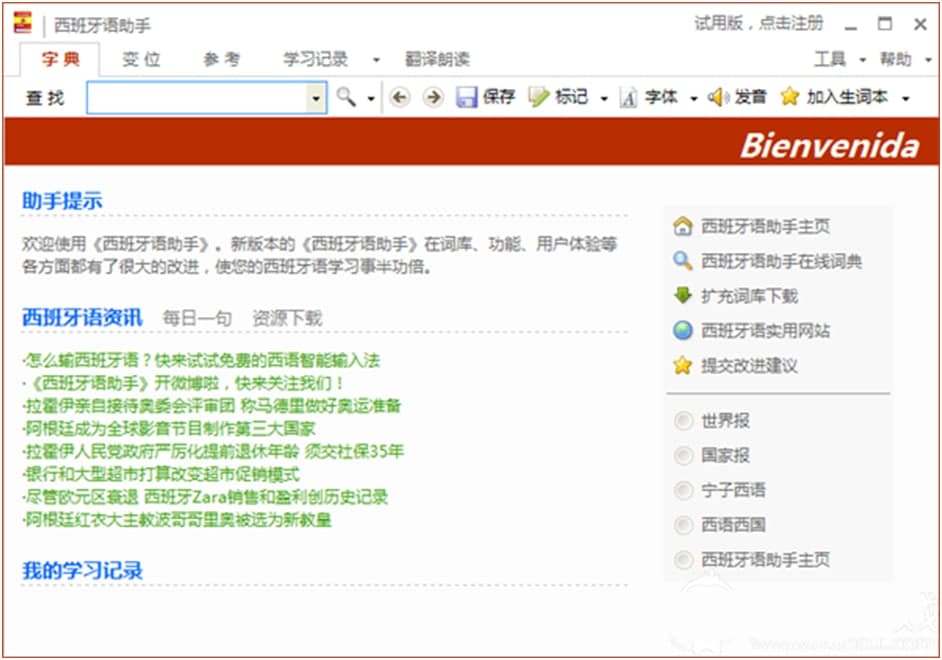Open the 帮助 menu
This screenshot has height=660, width=942.
point(896,59)
